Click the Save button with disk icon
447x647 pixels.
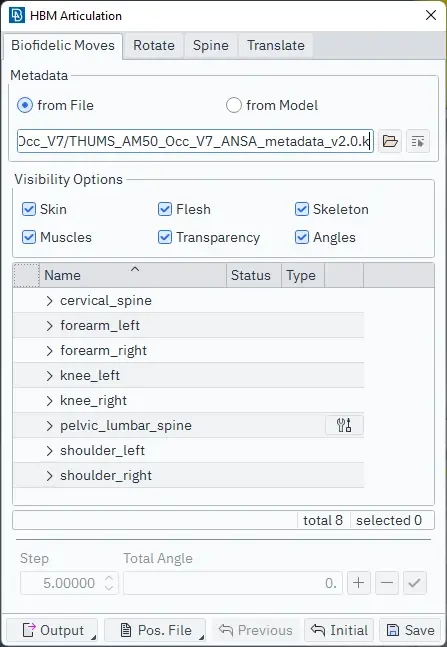(410, 630)
